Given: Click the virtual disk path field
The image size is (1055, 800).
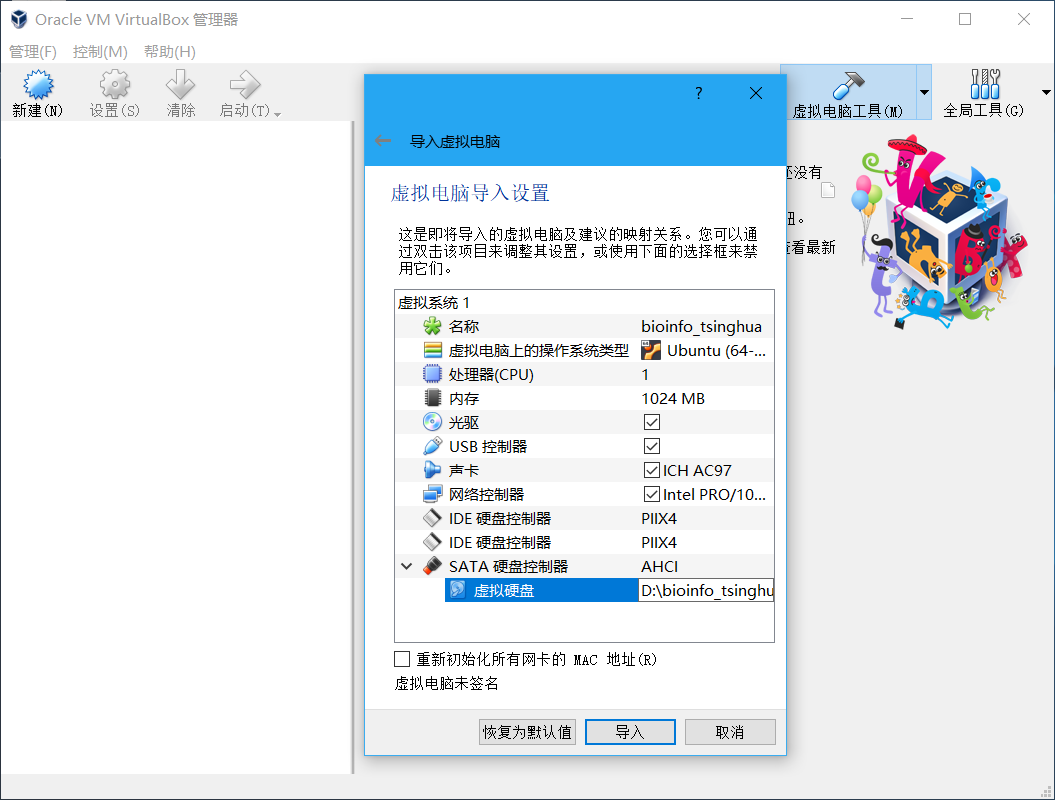Looking at the screenshot, I should pos(705,591).
